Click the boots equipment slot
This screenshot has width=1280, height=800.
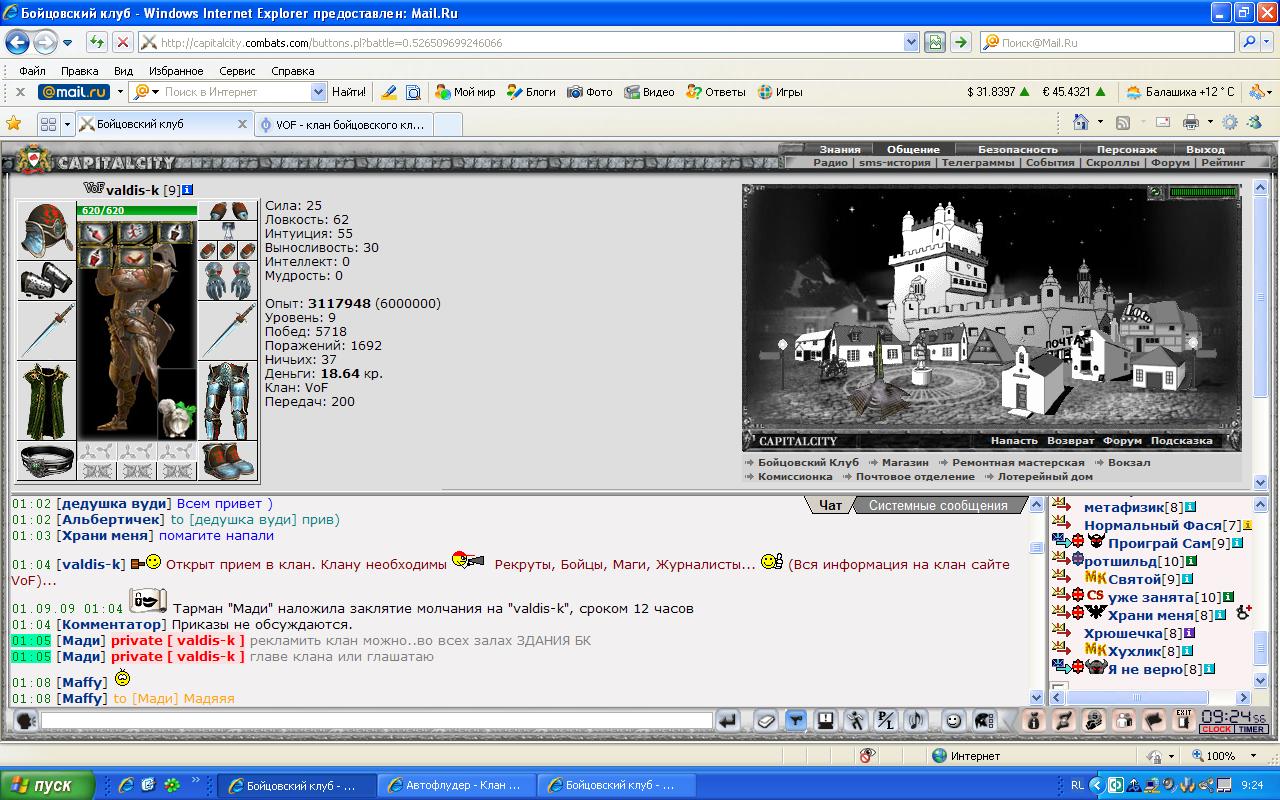point(228,461)
